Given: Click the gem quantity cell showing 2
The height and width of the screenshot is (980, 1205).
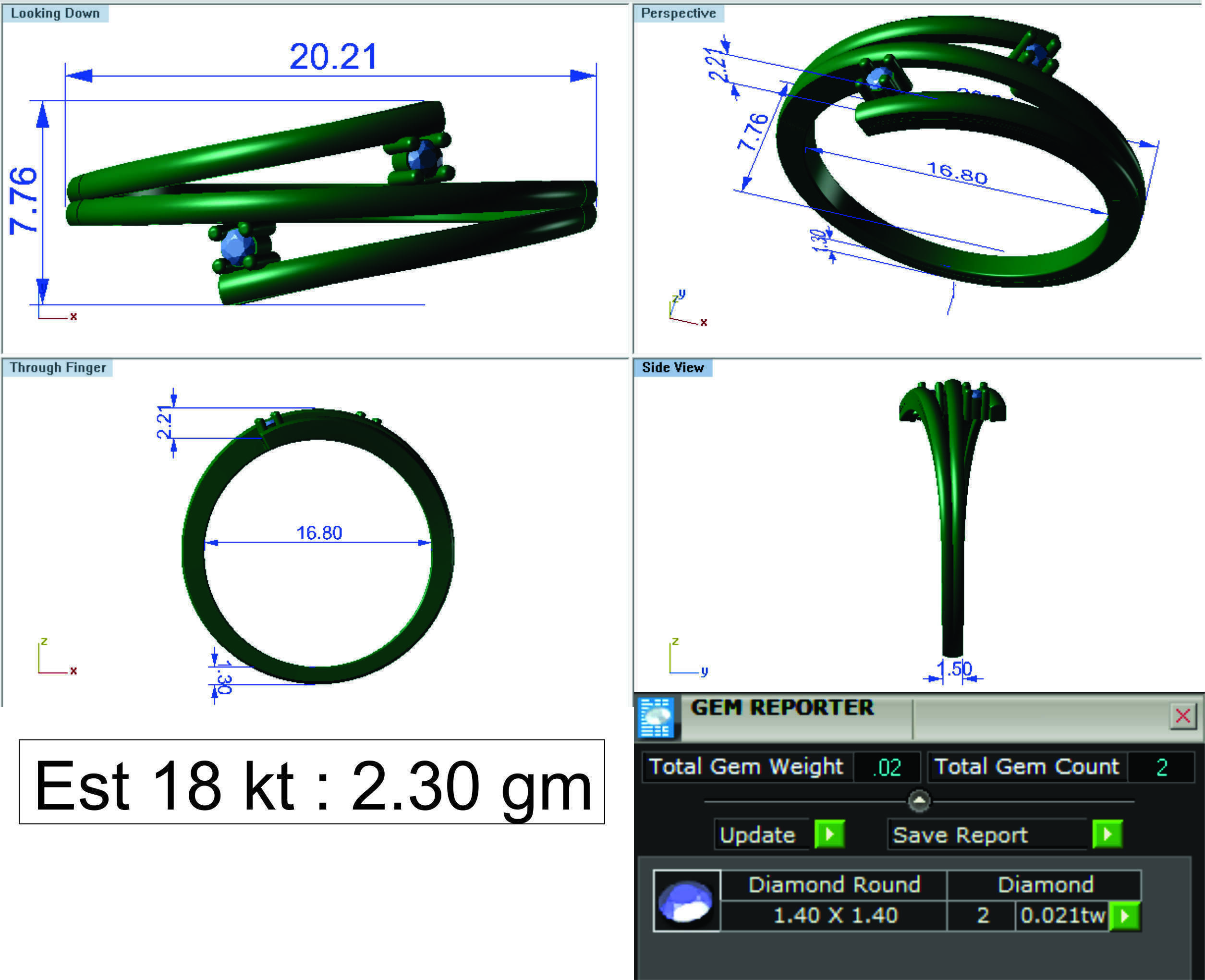Looking at the screenshot, I should point(982,916).
